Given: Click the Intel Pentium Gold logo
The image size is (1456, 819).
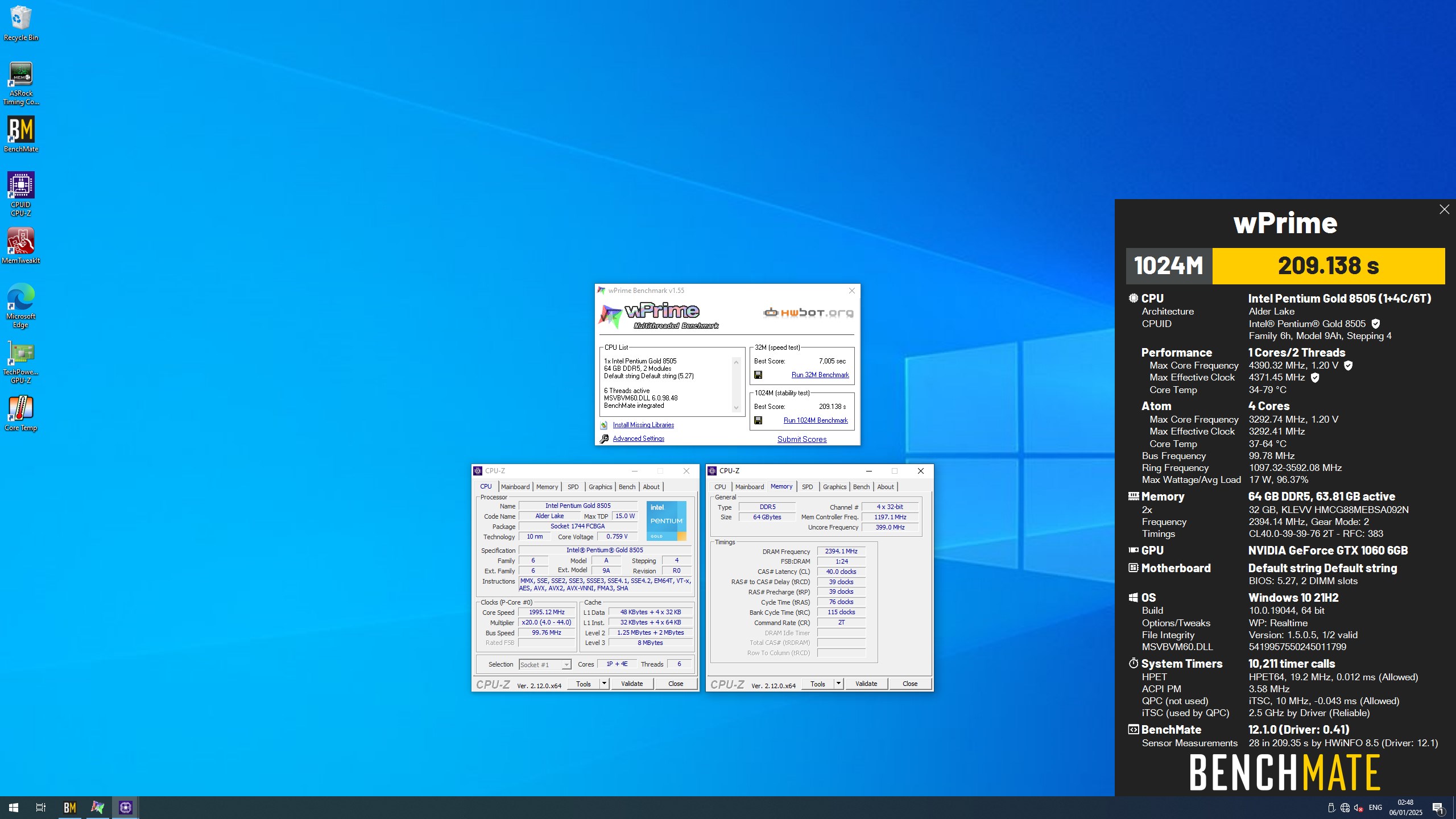Looking at the screenshot, I should click(x=666, y=521).
